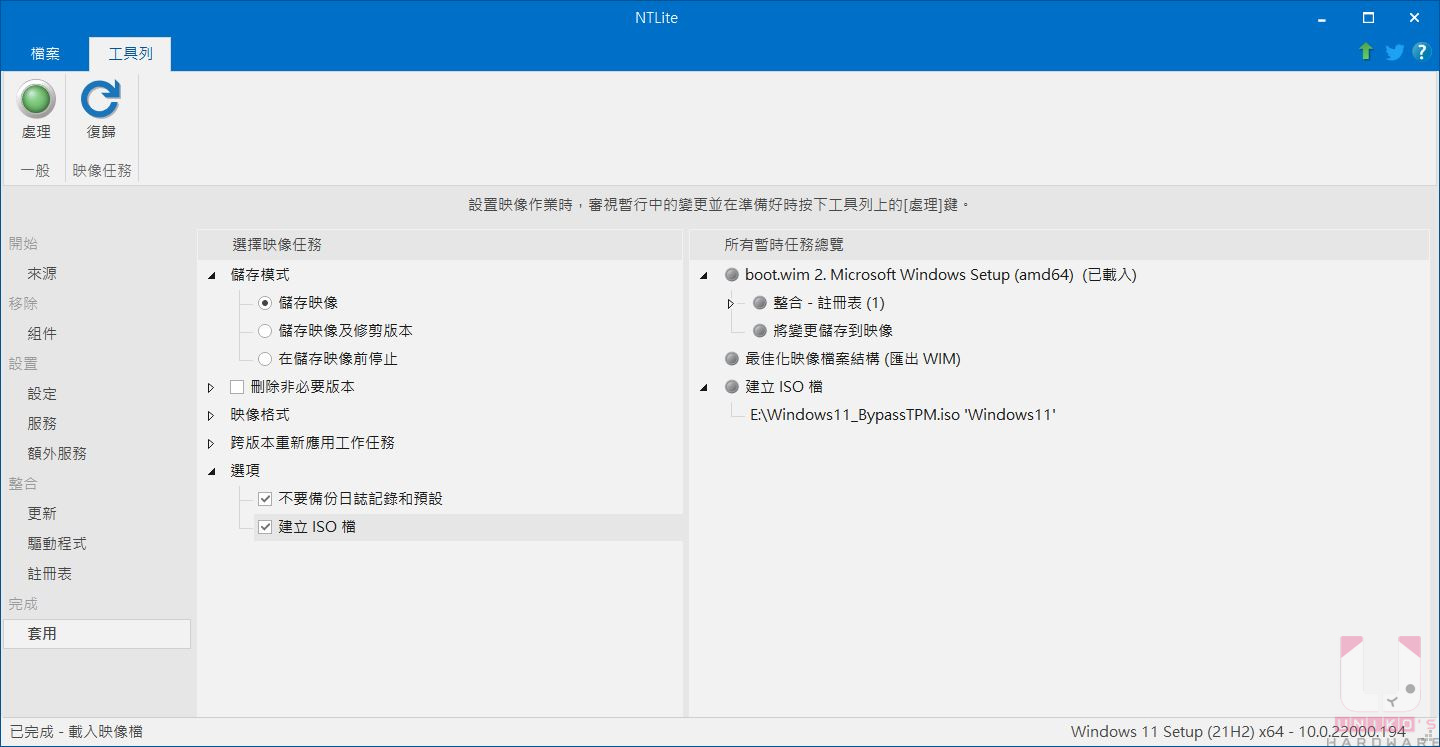This screenshot has height=747, width=1440.
Task: Click the 最佳化映像檔案結構 (匯出 WIM) row
Action: pyautogui.click(x=853, y=358)
